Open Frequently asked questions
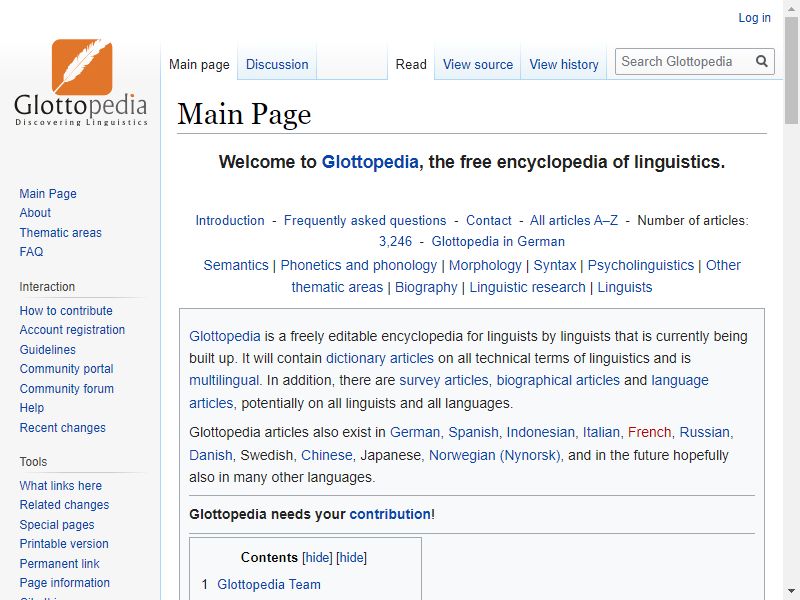 pyautogui.click(x=365, y=220)
